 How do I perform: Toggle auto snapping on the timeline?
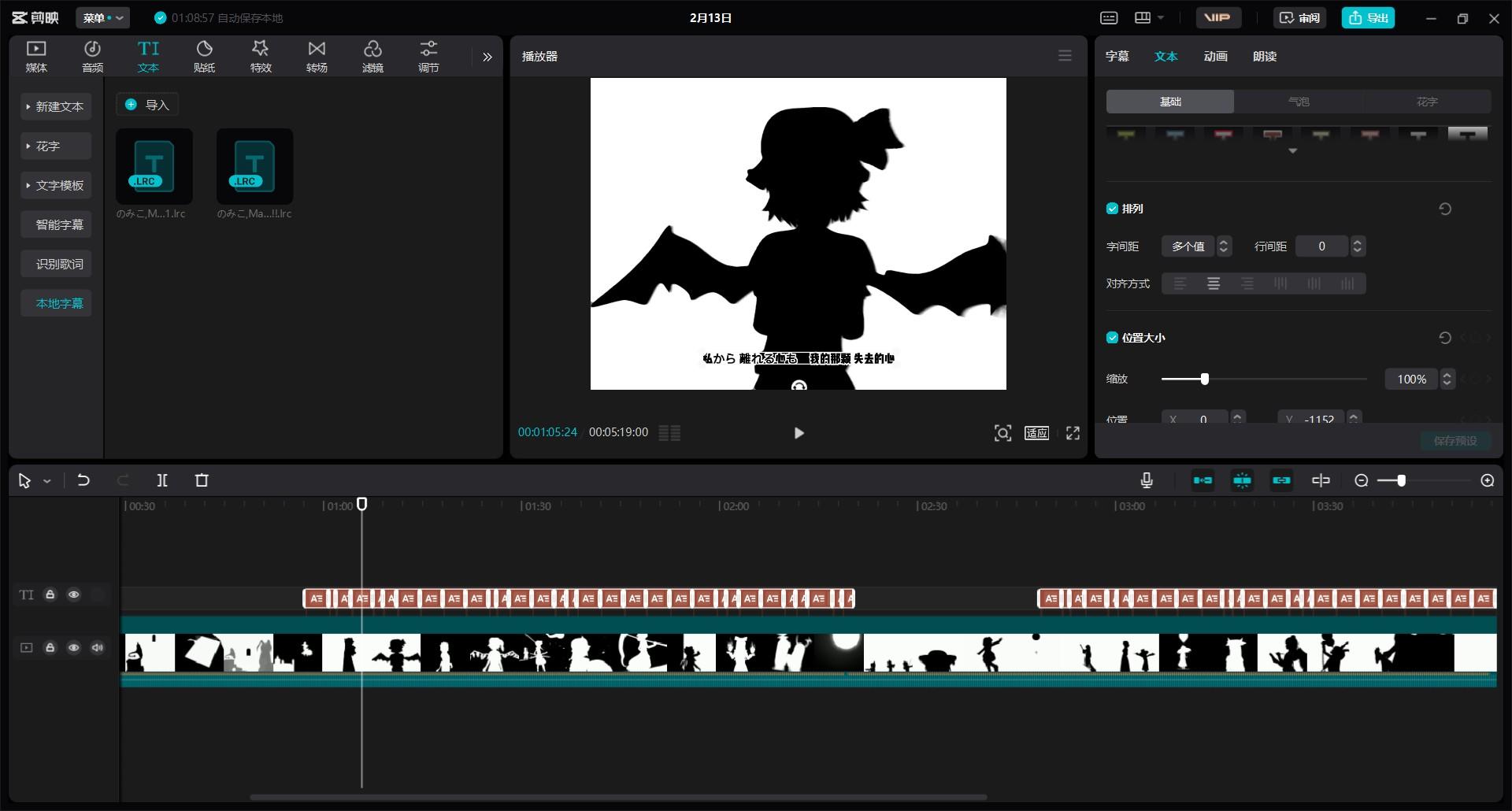(1242, 480)
